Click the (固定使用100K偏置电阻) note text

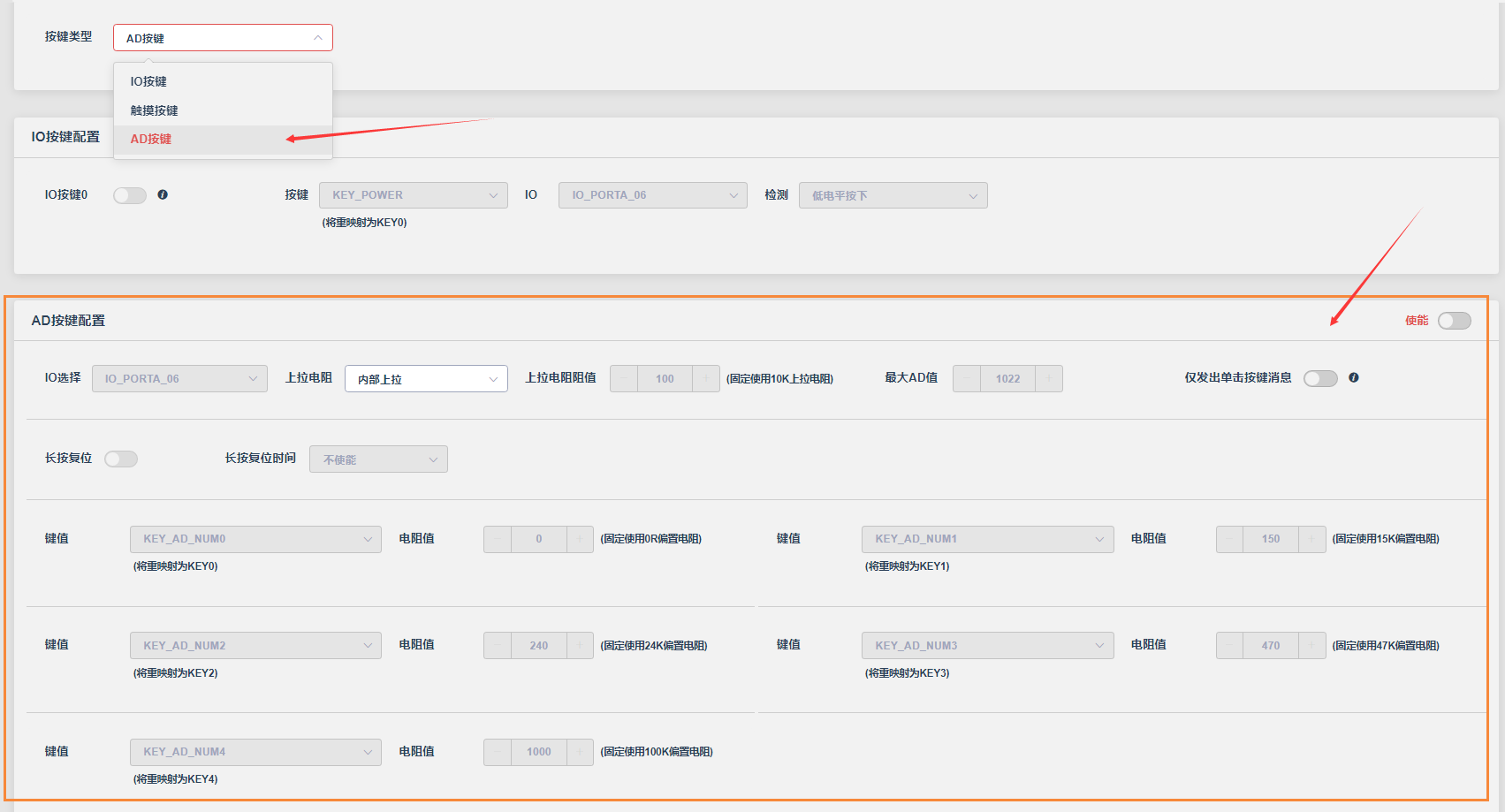pyautogui.click(x=657, y=752)
